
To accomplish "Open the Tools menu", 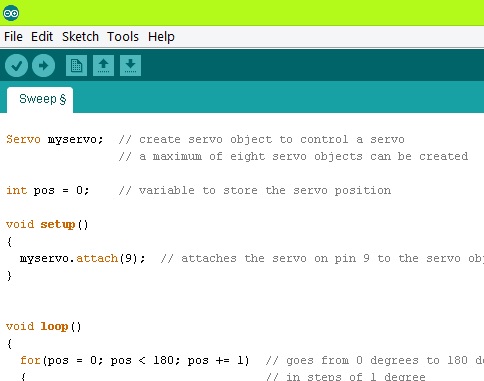I will (x=123, y=36).
